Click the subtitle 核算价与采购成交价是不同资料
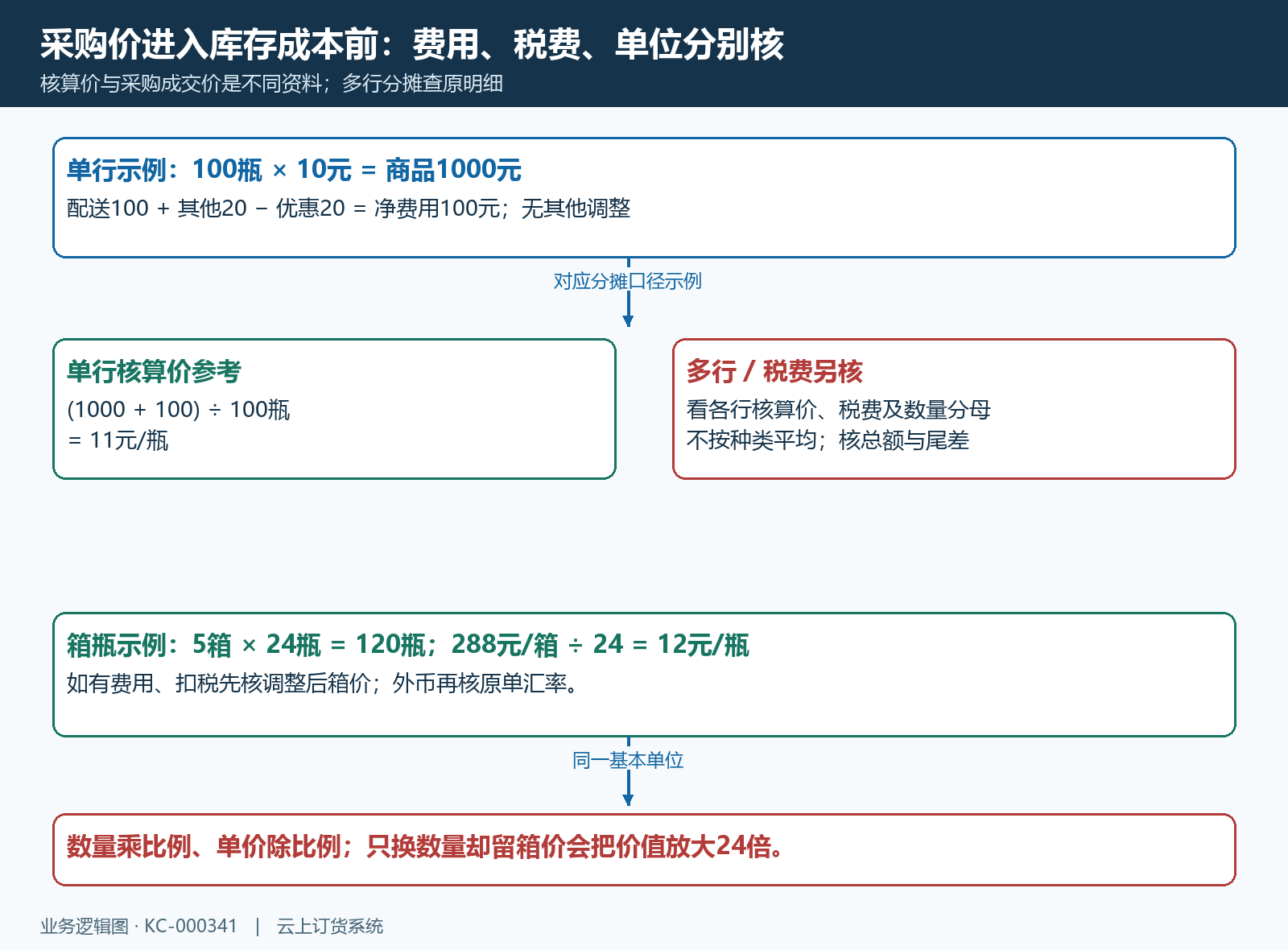The width and height of the screenshot is (1288, 950). tap(181, 84)
